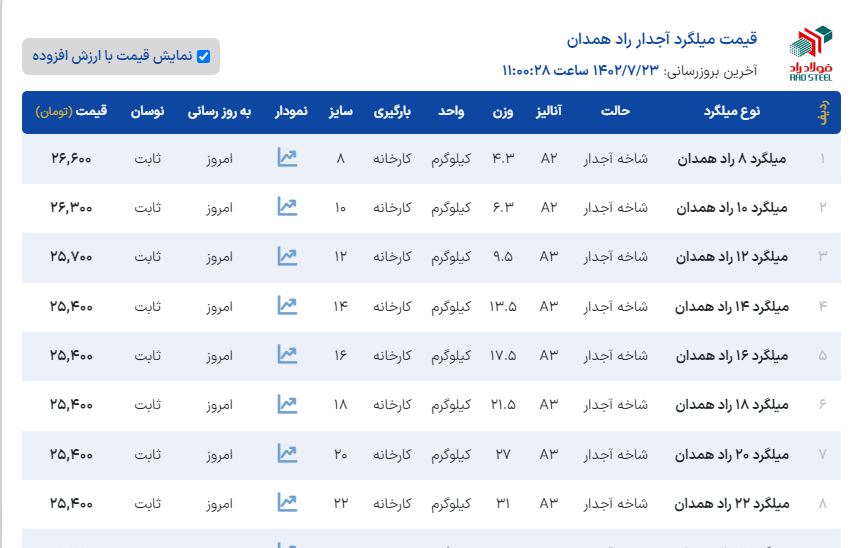Screen dimensions: 858x548
Task: Click the نوع میلگرد column header
Action: [x=733, y=112]
